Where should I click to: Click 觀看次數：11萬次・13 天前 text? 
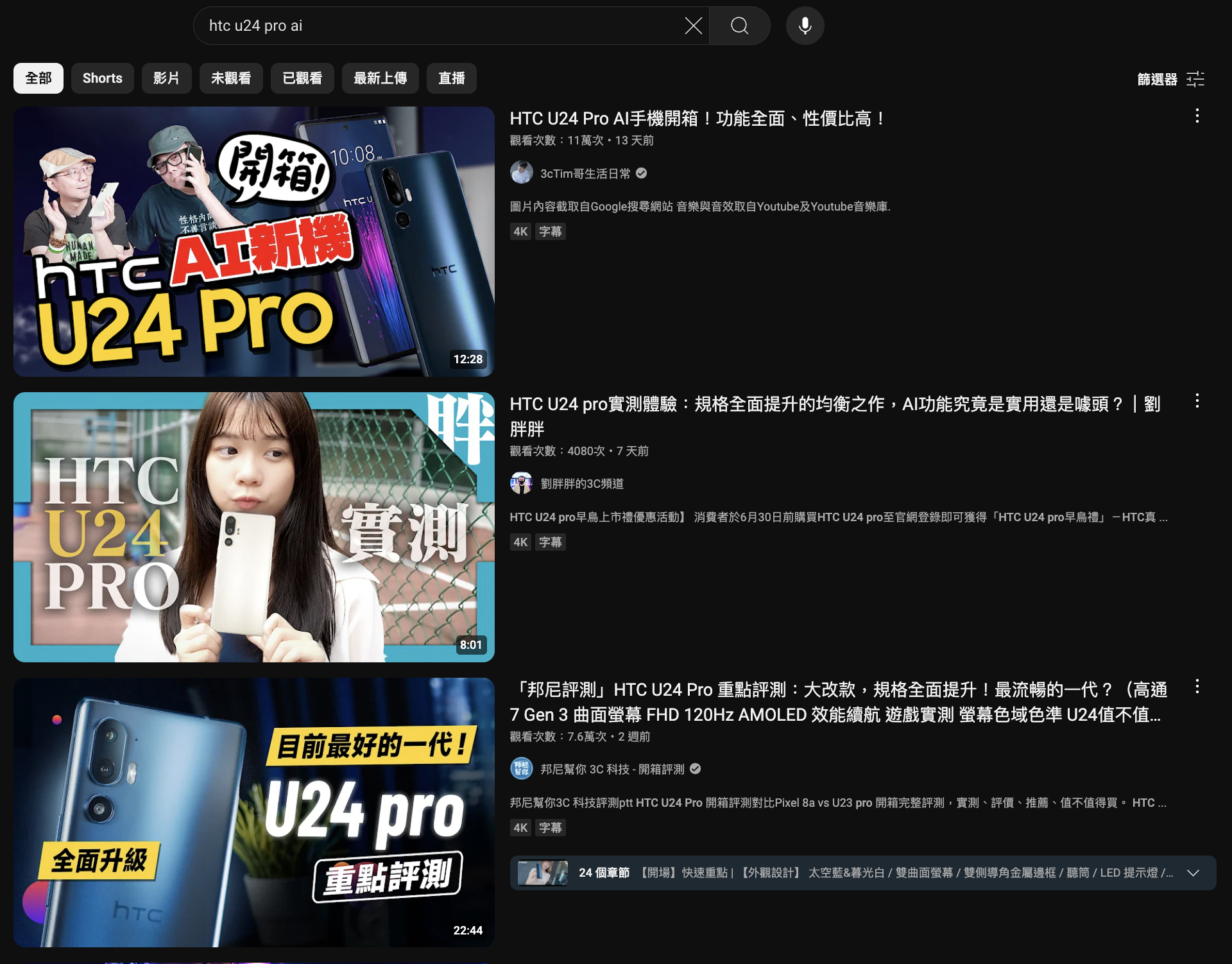(x=581, y=141)
